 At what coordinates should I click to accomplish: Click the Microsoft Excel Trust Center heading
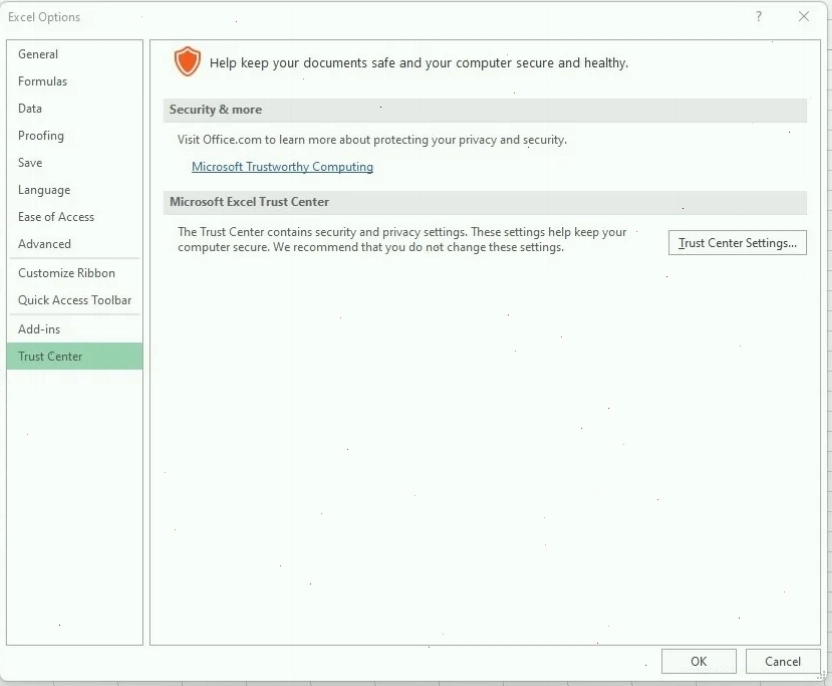tap(249, 202)
